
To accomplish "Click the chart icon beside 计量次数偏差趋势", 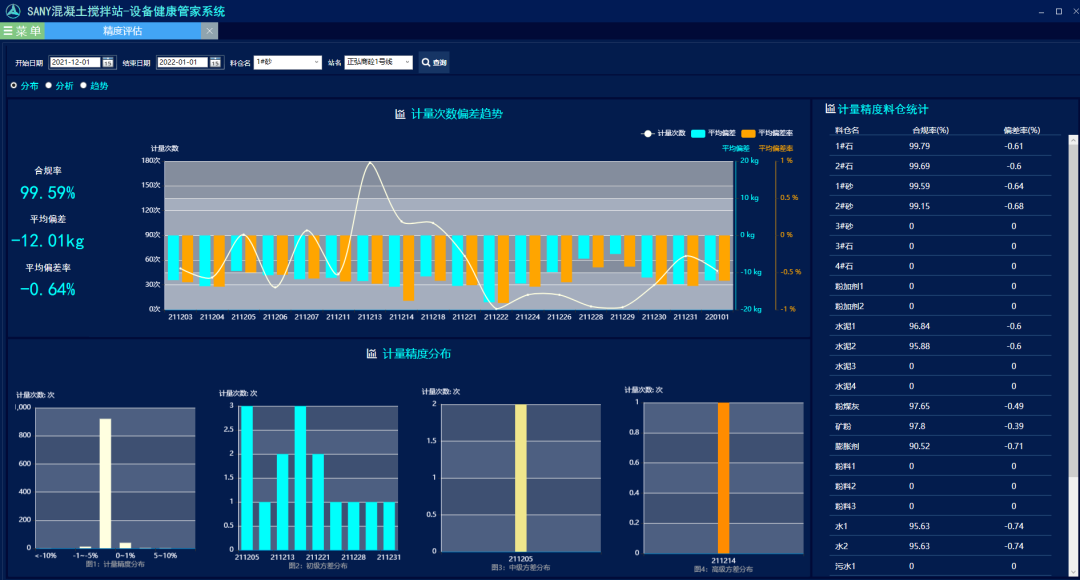I will pos(400,114).
